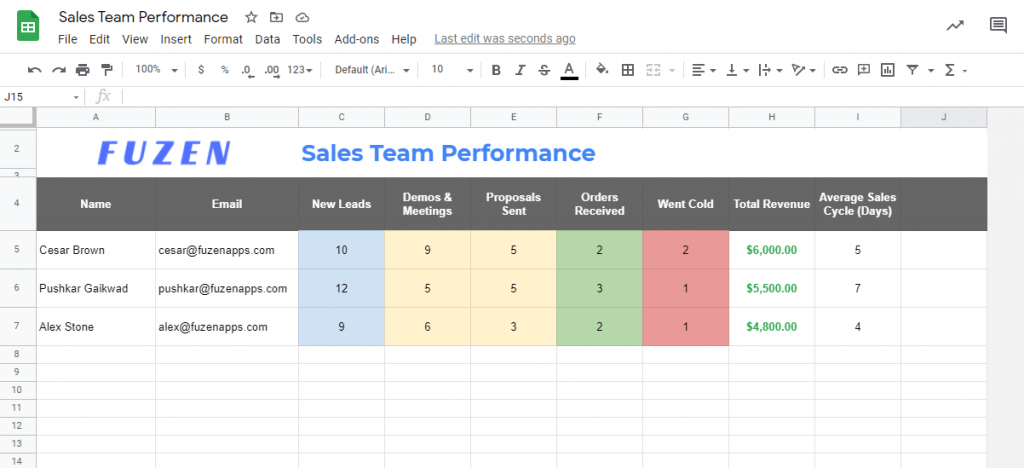Click the Undo arrow icon
Image resolution: width=1024 pixels, height=468 pixels.
pos(35,70)
